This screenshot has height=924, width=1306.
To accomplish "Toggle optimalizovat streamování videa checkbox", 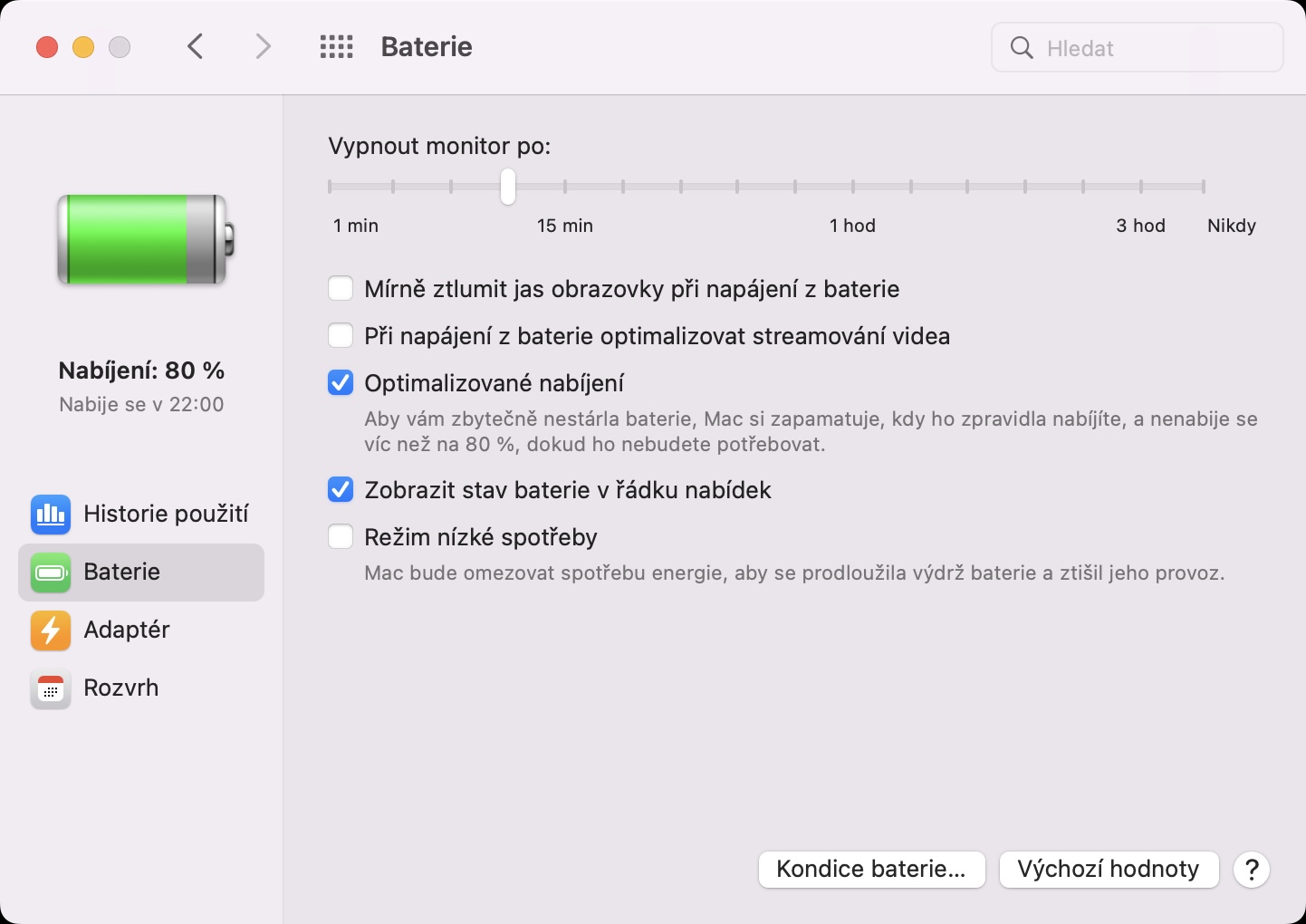I will pyautogui.click(x=341, y=336).
